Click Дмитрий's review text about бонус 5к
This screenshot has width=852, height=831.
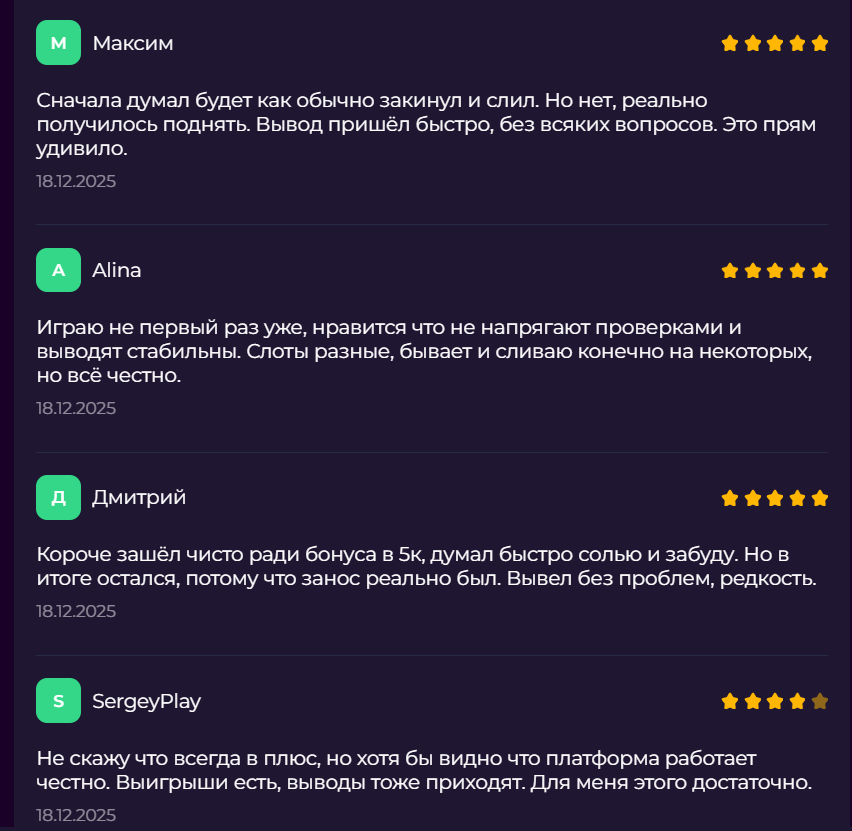coord(427,566)
